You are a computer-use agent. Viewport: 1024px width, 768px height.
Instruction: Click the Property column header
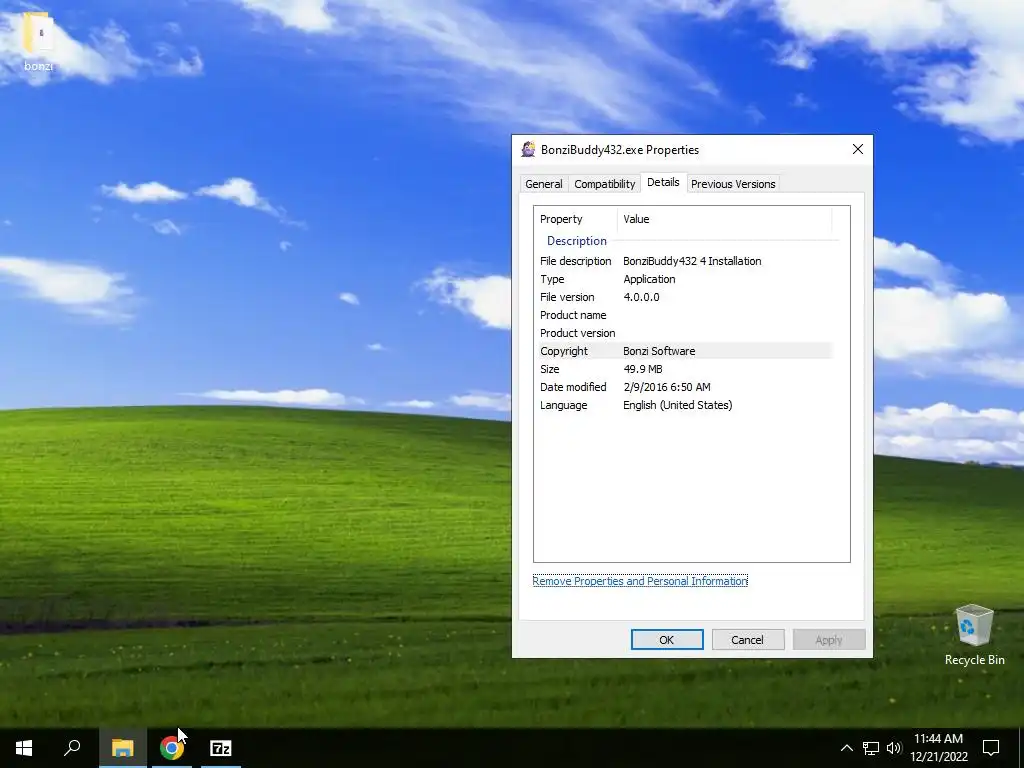(x=575, y=219)
